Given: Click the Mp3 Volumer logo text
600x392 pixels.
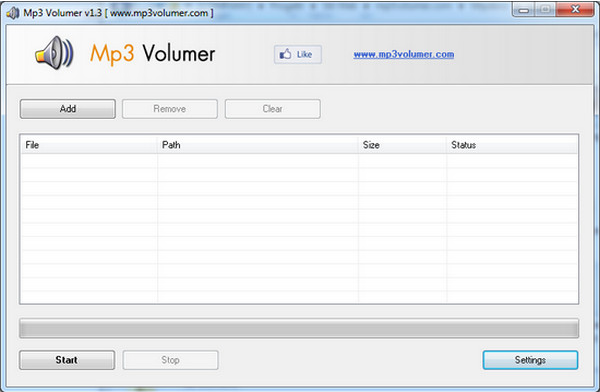Looking at the screenshot, I should pos(153,54).
